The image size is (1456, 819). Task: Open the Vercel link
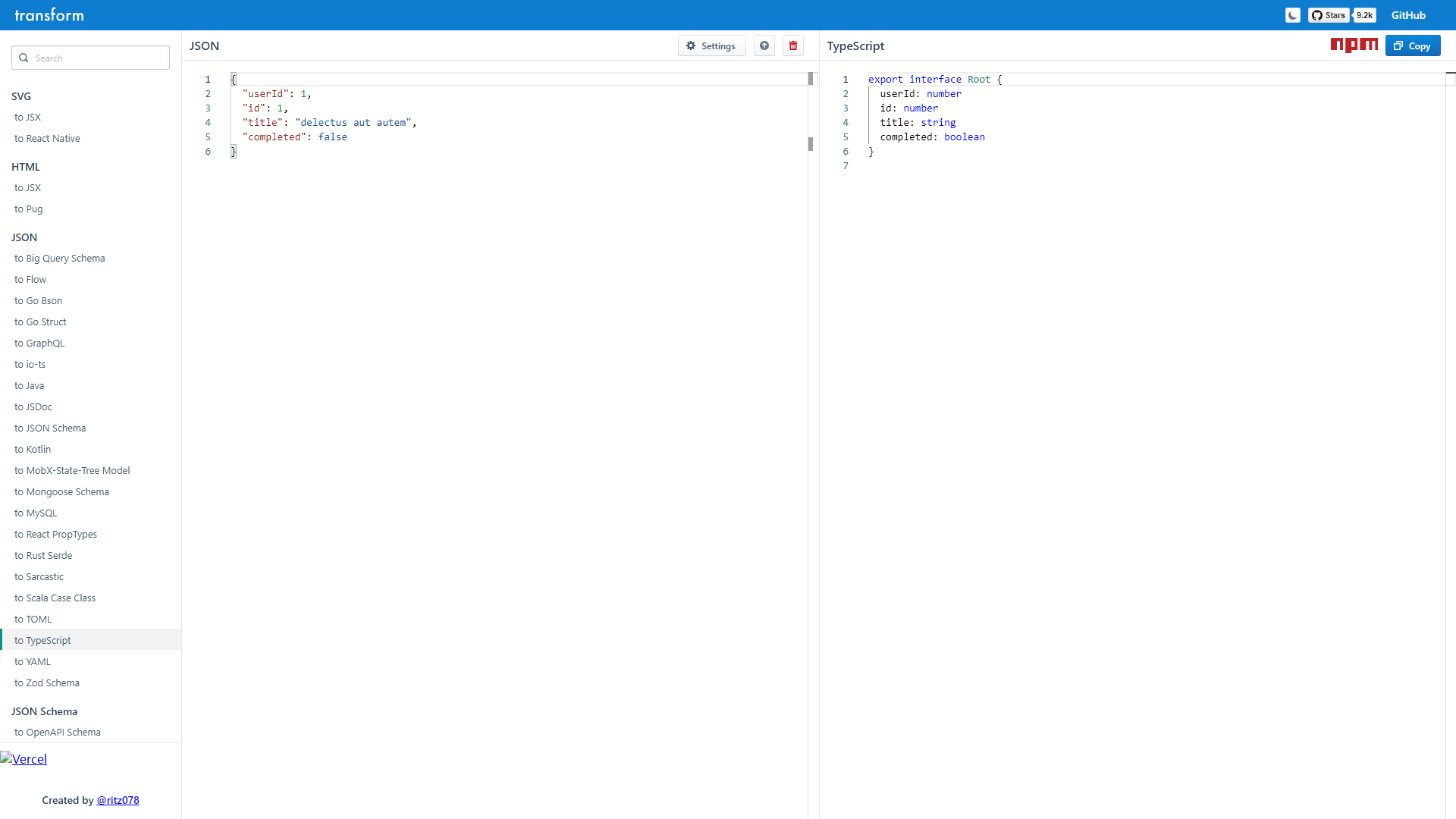pos(24,759)
